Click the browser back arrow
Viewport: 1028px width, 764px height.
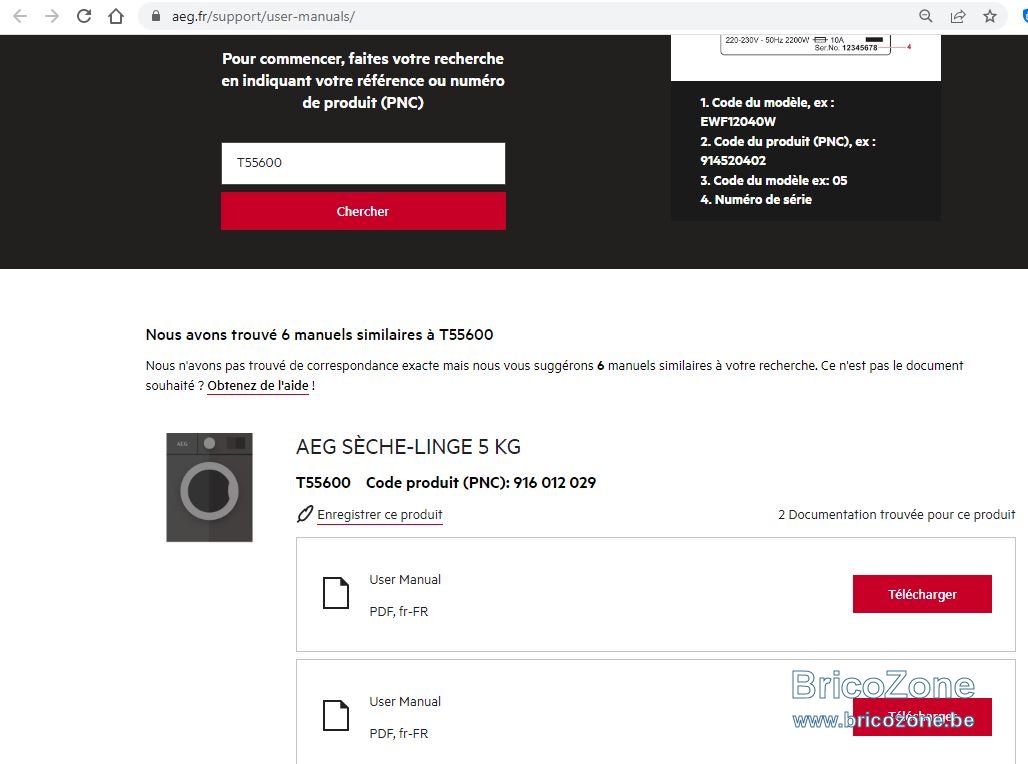20,16
